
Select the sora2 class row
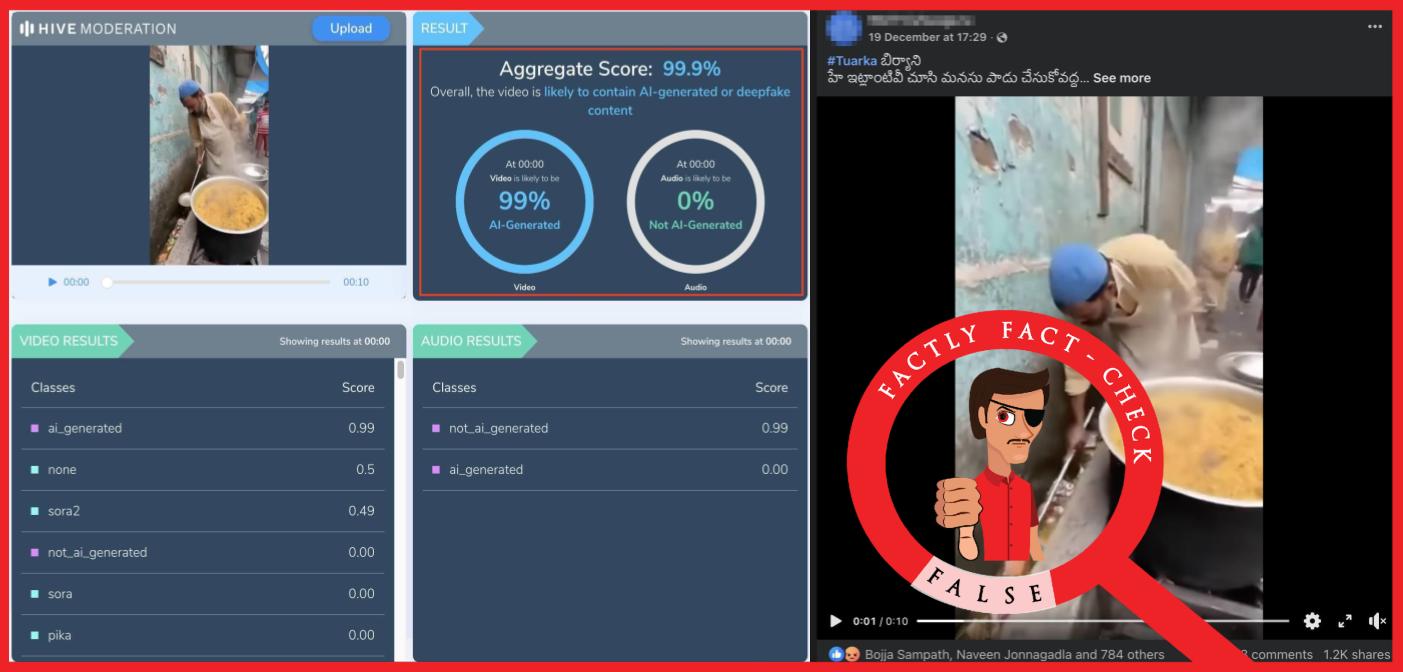pos(202,511)
